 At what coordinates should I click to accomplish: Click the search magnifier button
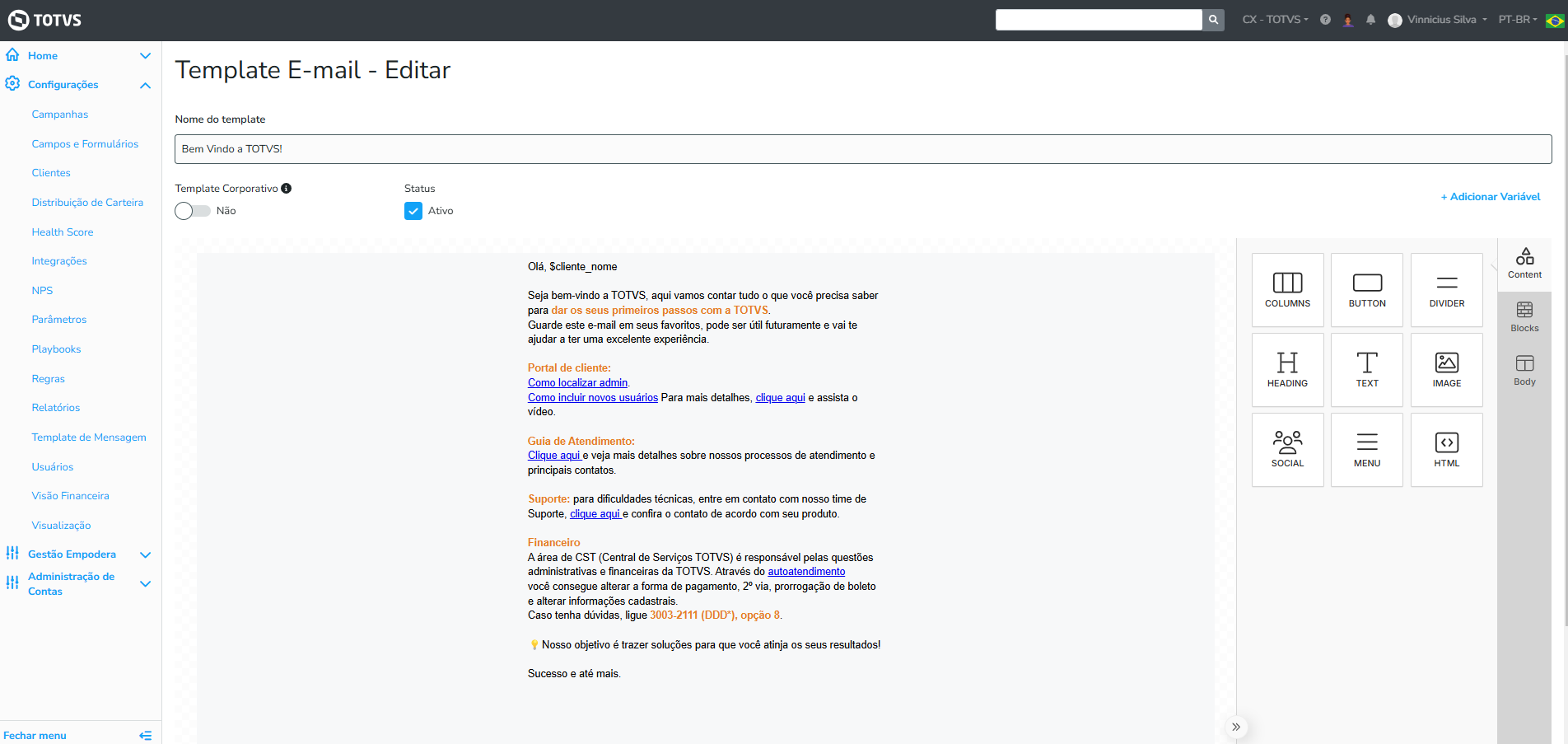(1213, 20)
